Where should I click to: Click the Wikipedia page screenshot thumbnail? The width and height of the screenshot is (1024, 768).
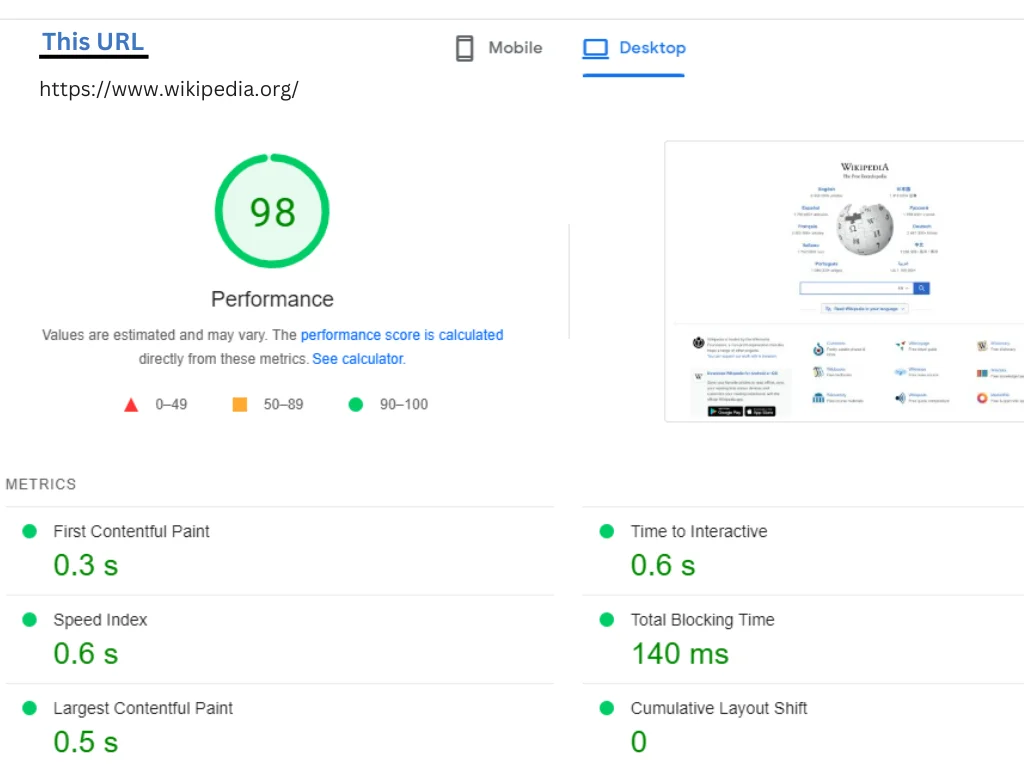(x=844, y=281)
